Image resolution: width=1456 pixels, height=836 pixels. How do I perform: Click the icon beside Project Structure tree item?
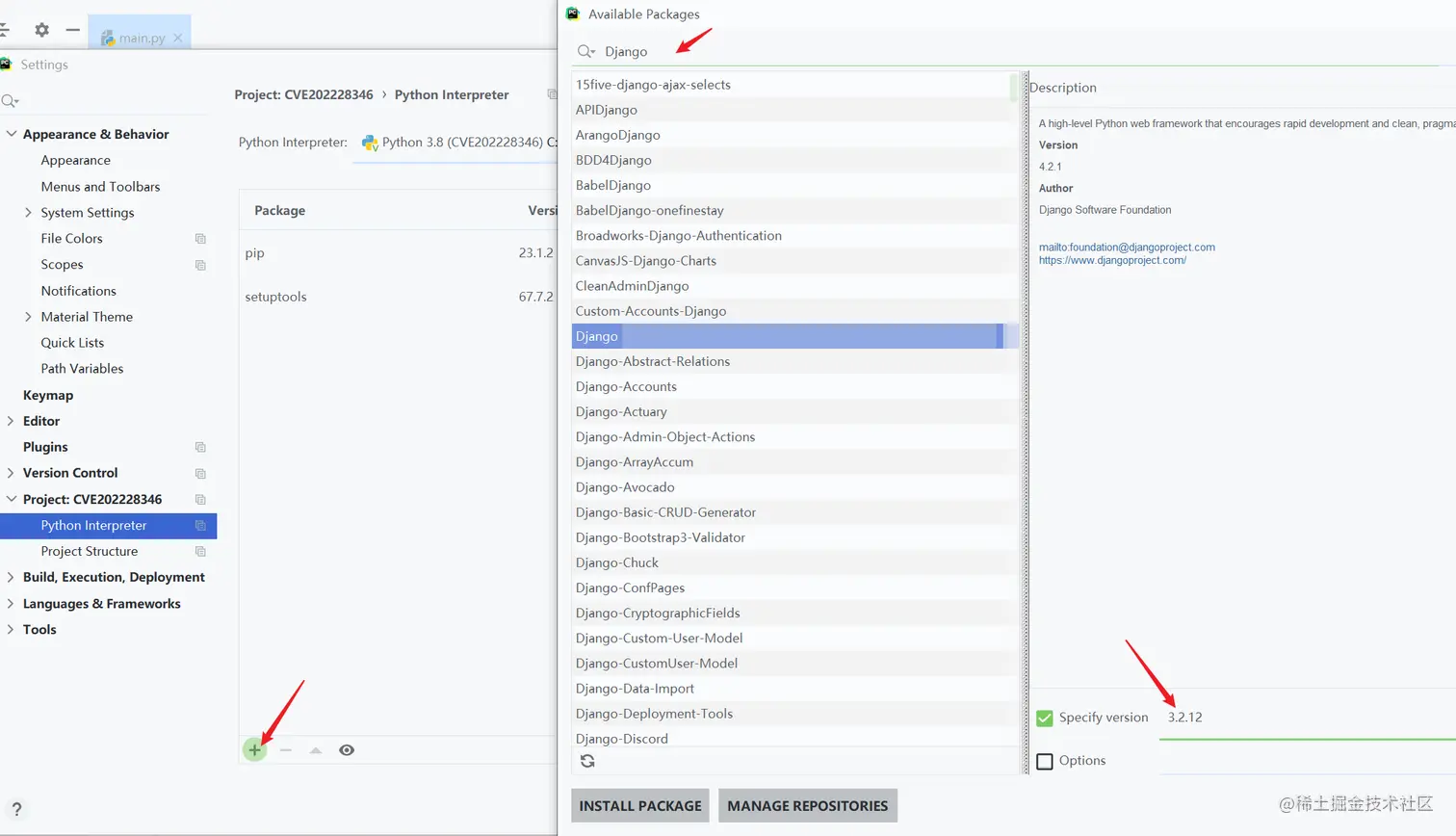[x=200, y=551]
